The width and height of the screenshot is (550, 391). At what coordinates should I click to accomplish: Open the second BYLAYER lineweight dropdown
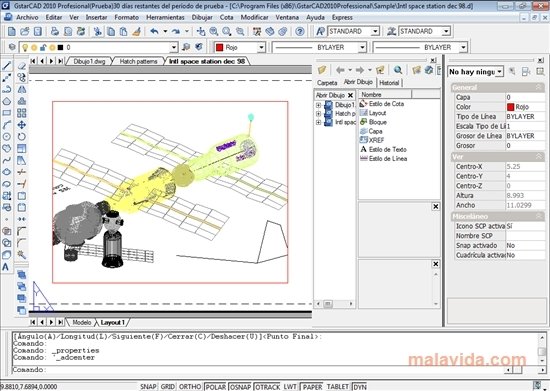coord(463,47)
